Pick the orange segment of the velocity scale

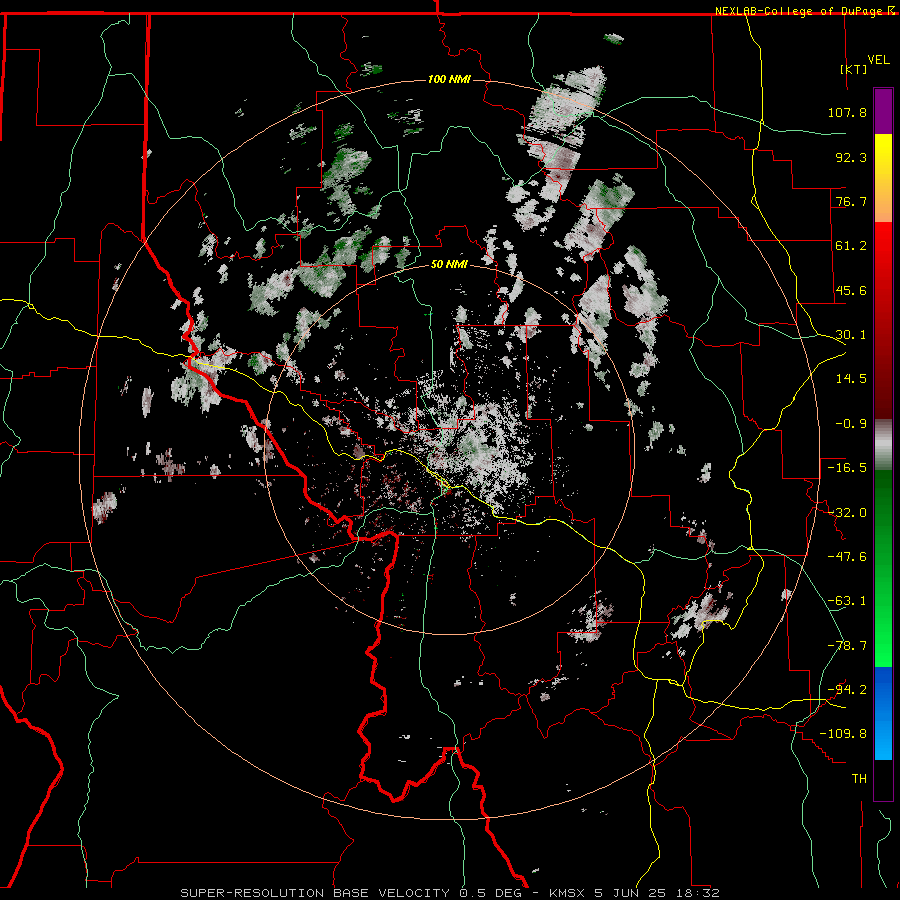[883, 199]
